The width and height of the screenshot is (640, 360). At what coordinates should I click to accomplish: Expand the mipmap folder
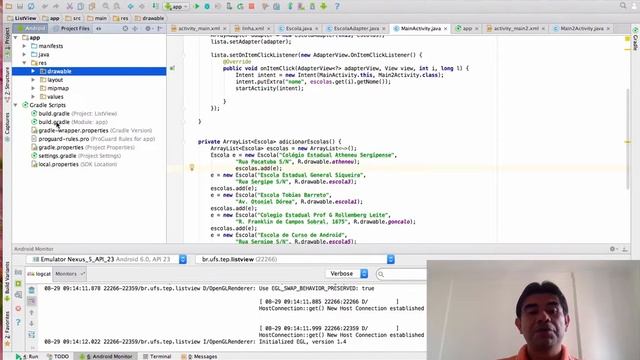point(33,88)
